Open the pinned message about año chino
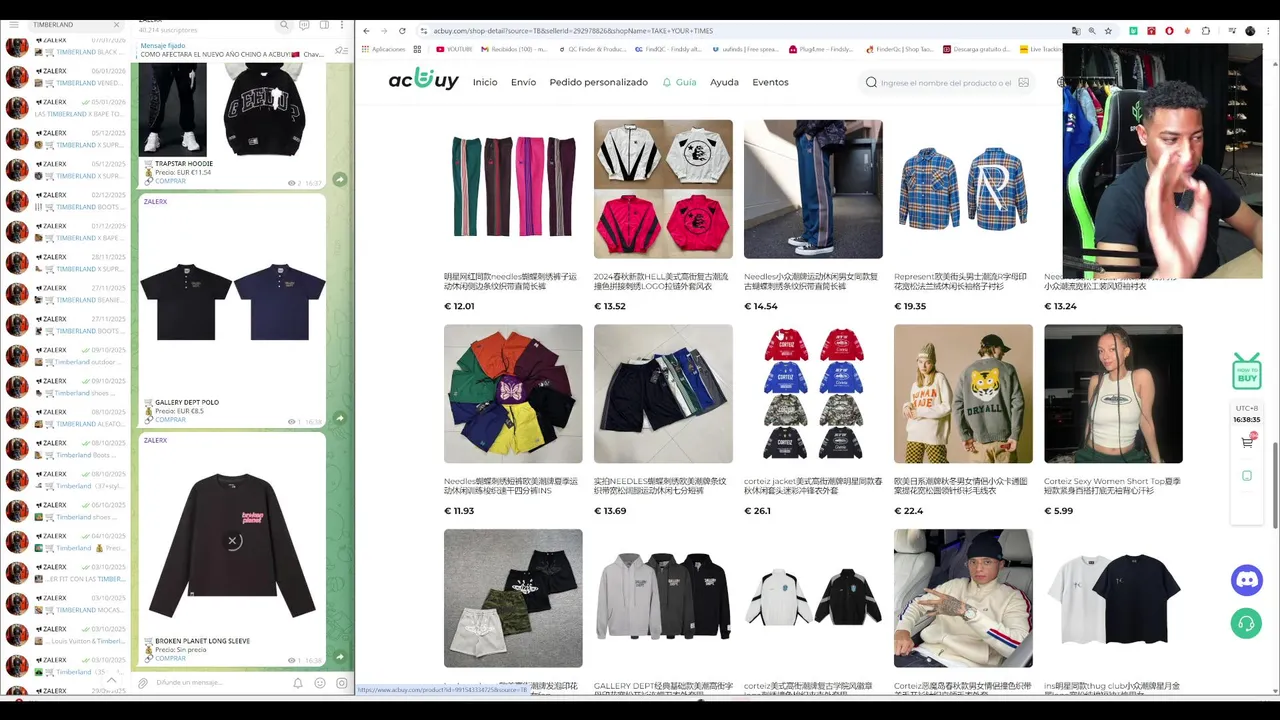Screen dimensions: 1280x720 (x=231, y=50)
